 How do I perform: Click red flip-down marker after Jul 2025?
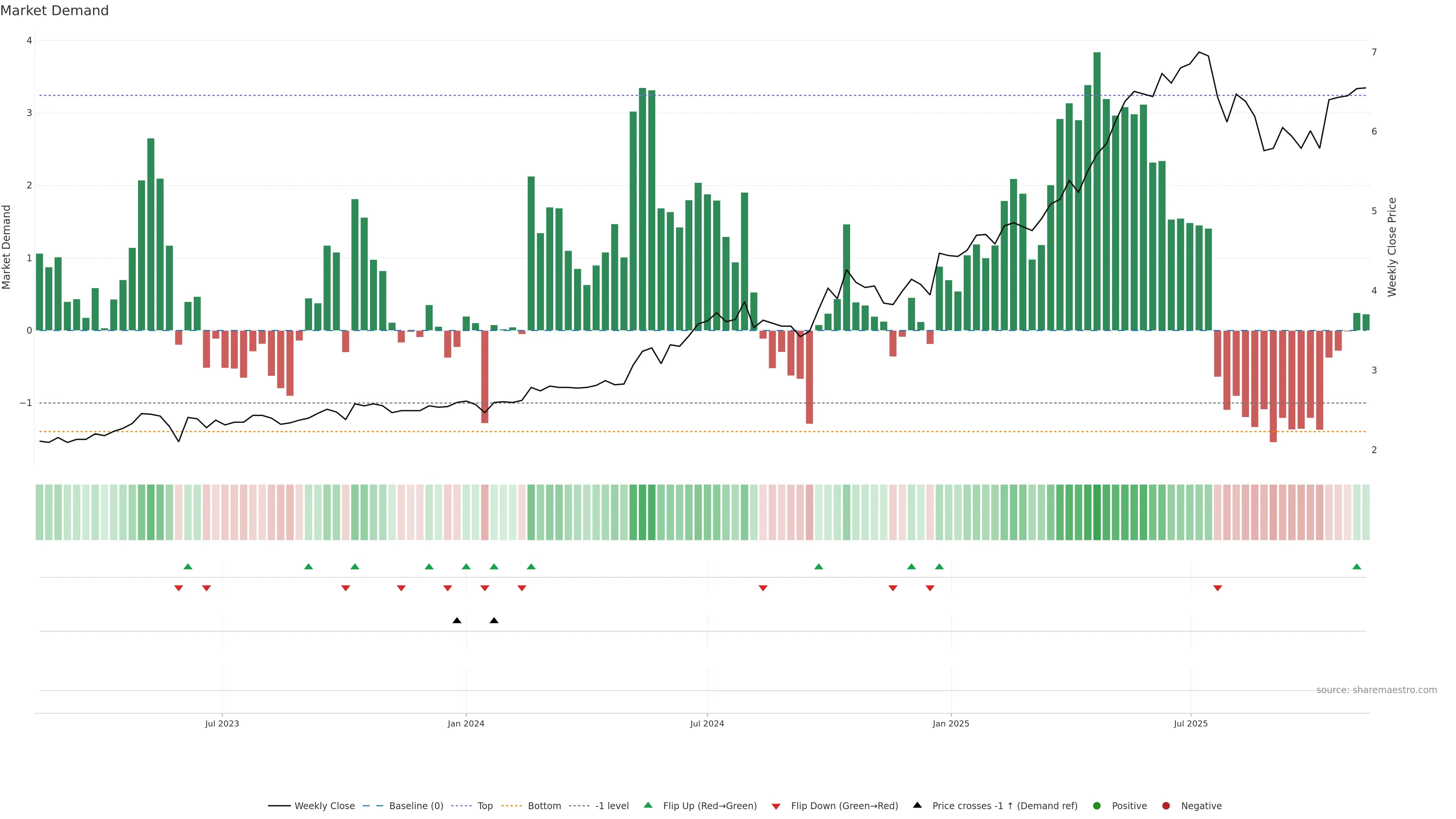pos(1218,588)
